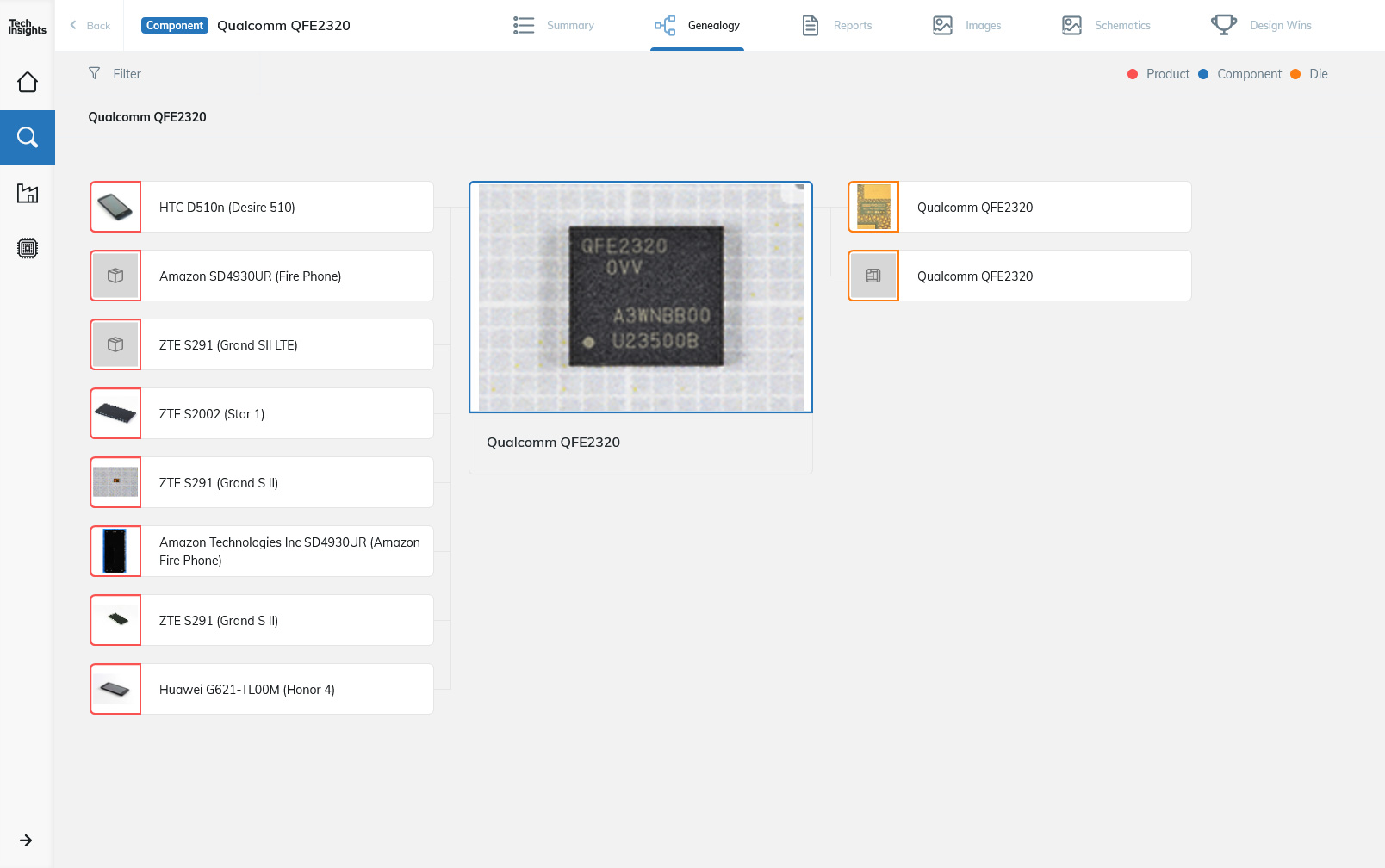Viewport: 1385px width, 868px height.
Task: Open HTC D510n (Desire 510) product
Action: click(x=262, y=207)
